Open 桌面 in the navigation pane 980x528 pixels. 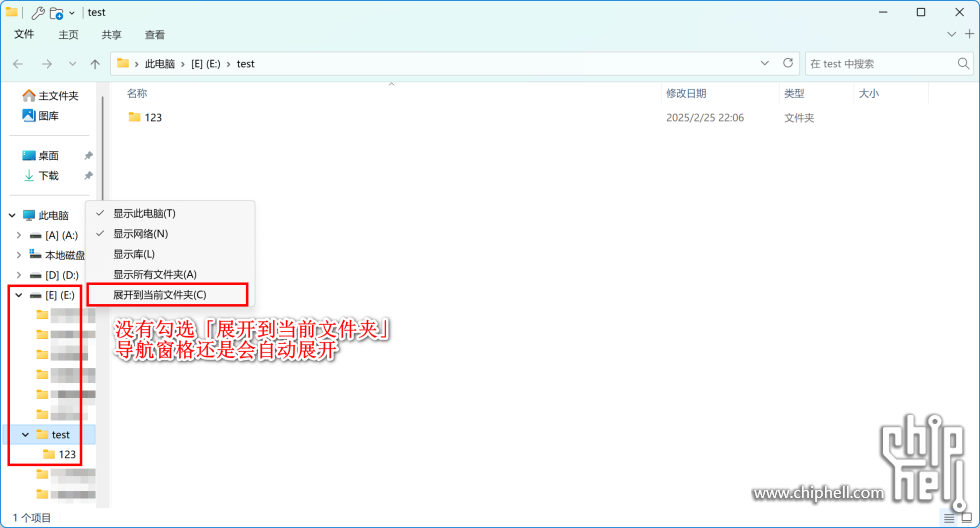[x=41, y=156]
